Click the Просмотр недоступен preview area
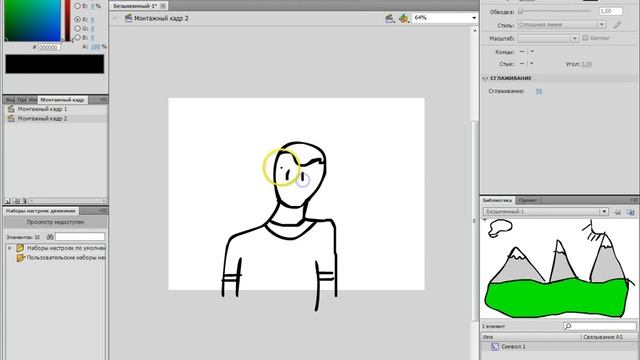 click(x=56, y=222)
